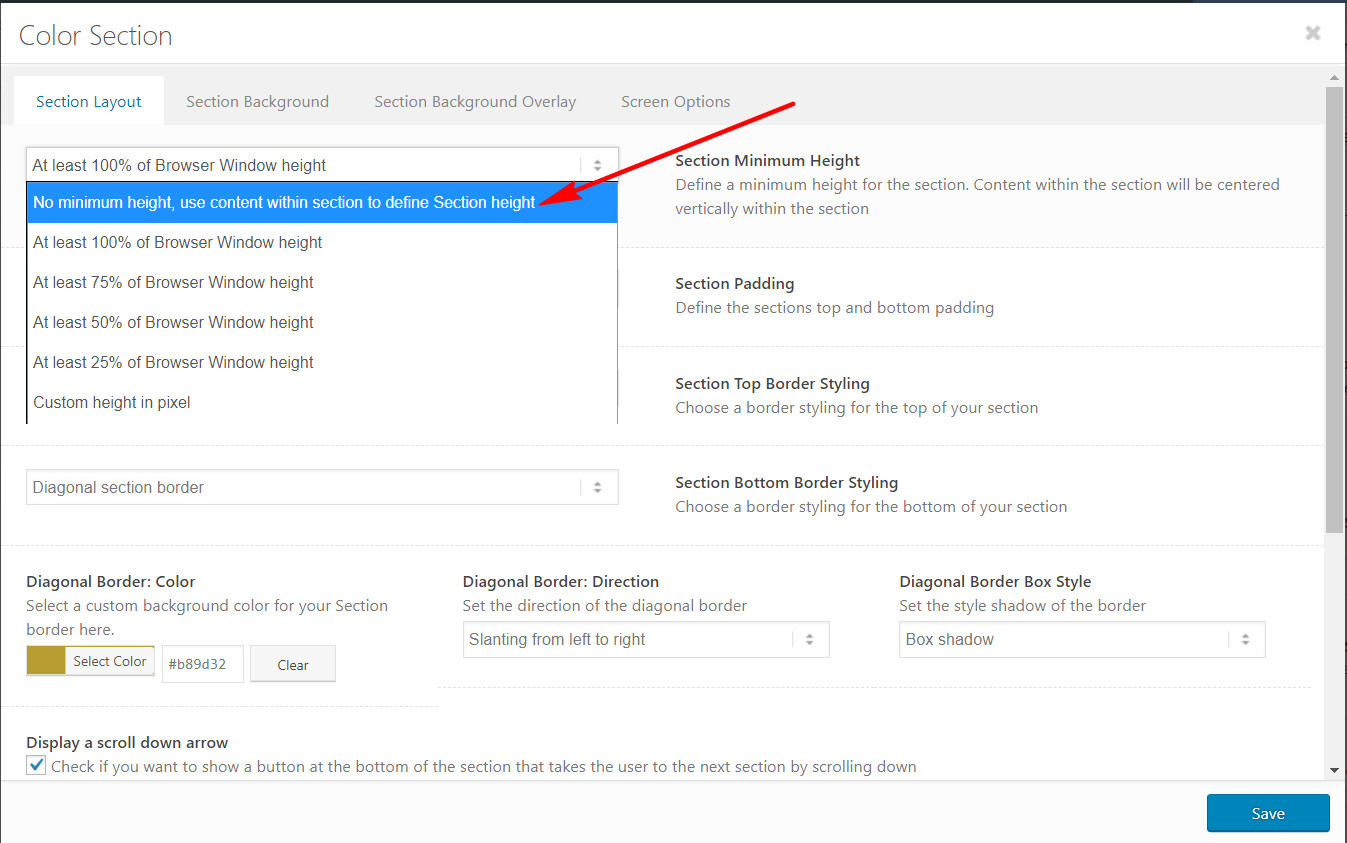Select No minimum height option
Viewport: 1347px width, 843px height.
pyautogui.click(x=322, y=202)
